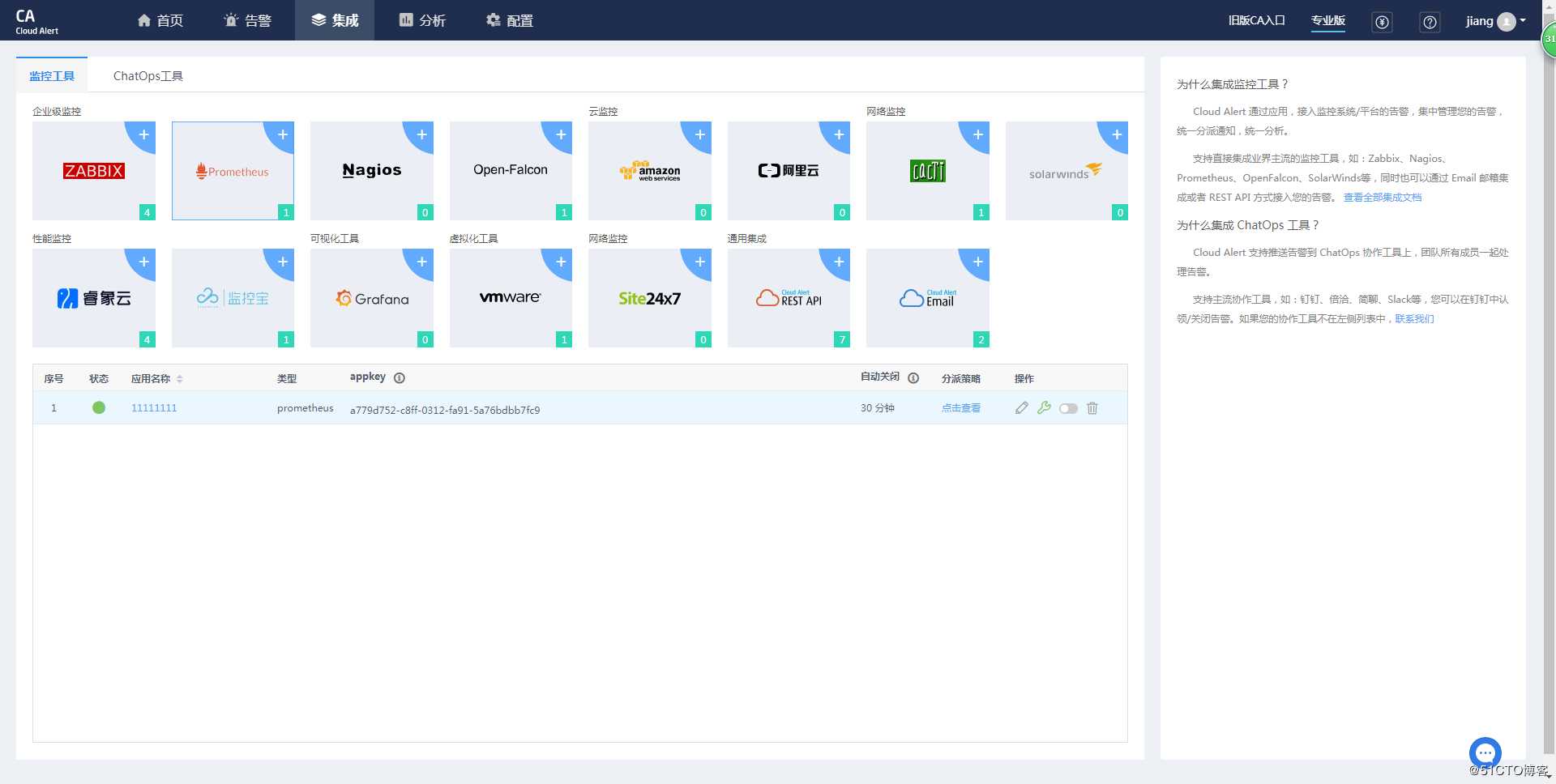The height and width of the screenshot is (784, 1556).
Task: Add a new Prometheus integration with plus icon
Action: 282,134
